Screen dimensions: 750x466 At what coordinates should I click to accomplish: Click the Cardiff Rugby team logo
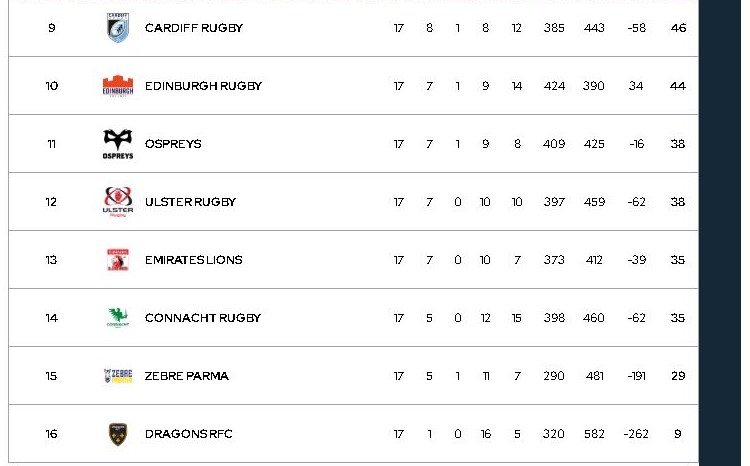(118, 28)
